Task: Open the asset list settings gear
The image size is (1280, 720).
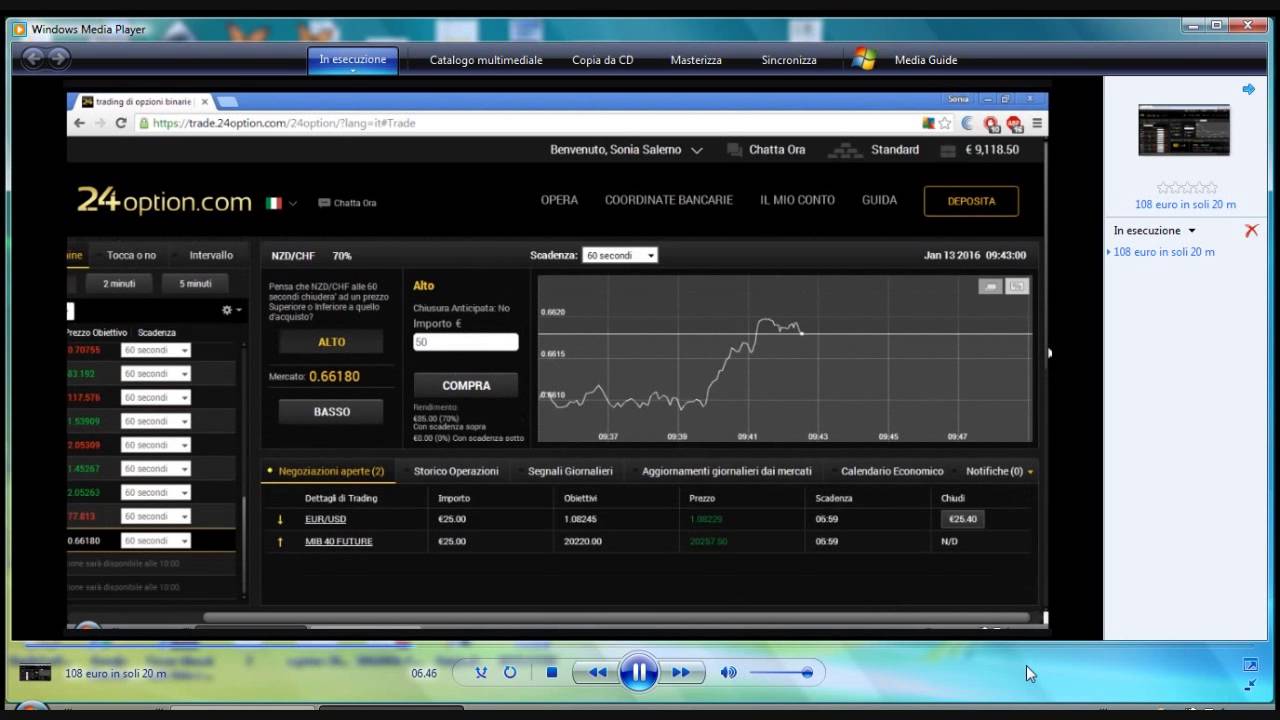Action: pyautogui.click(x=231, y=311)
